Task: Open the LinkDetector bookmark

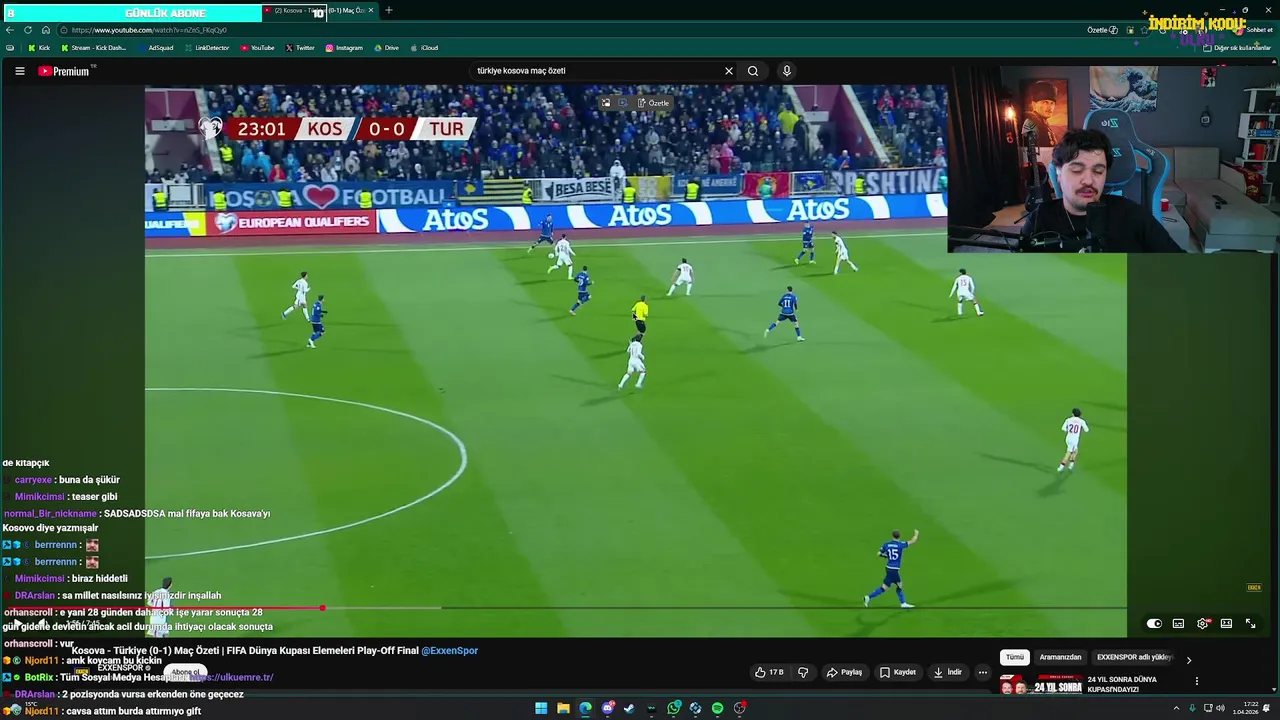Action: click(206, 48)
